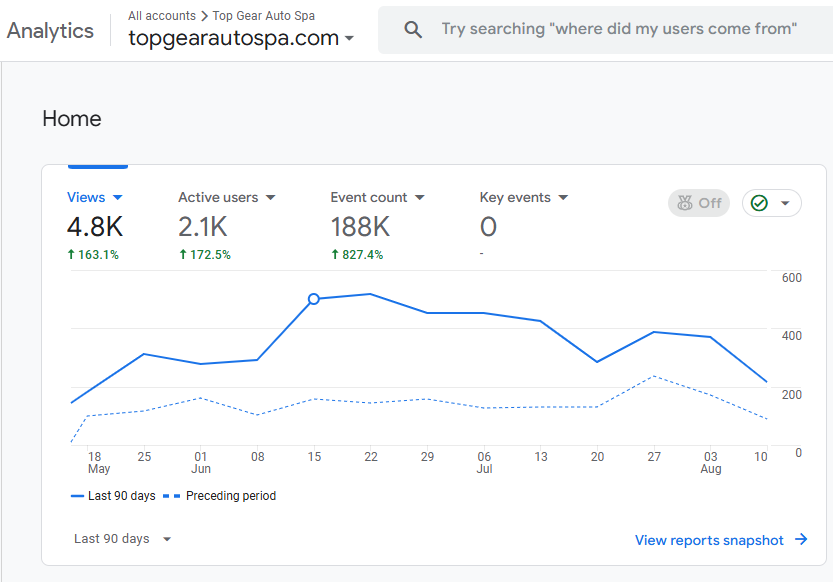Focus the Try searching input field
The image size is (833, 582).
click(x=619, y=30)
